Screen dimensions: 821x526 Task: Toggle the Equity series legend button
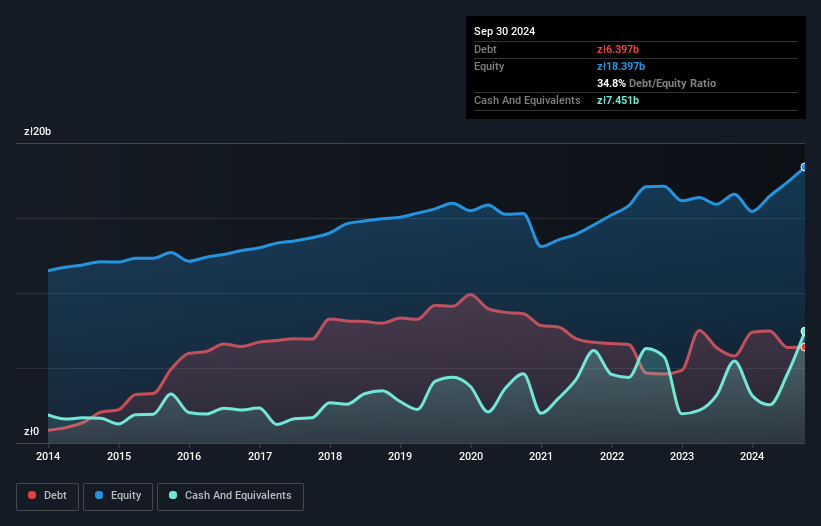pyautogui.click(x=118, y=496)
